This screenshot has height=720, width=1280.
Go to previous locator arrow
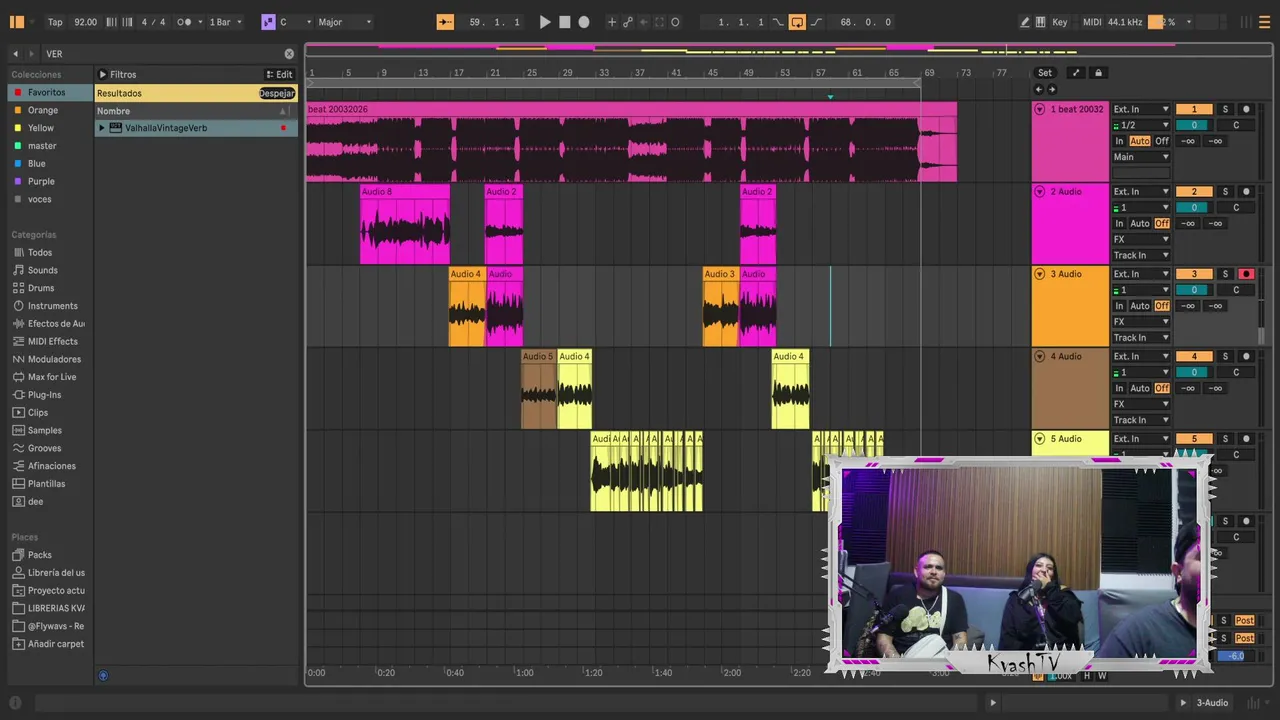coord(1038,89)
